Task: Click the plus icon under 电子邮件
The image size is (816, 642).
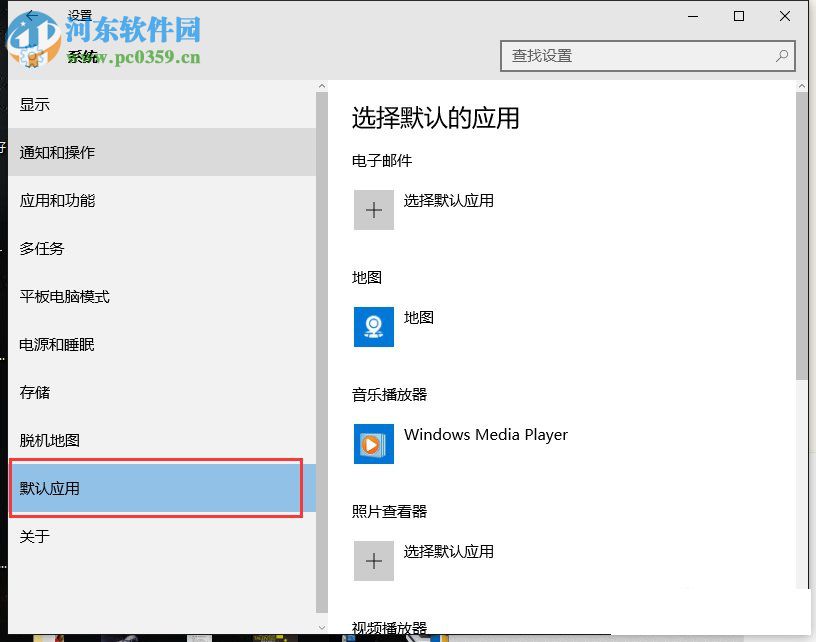Action: [373, 209]
